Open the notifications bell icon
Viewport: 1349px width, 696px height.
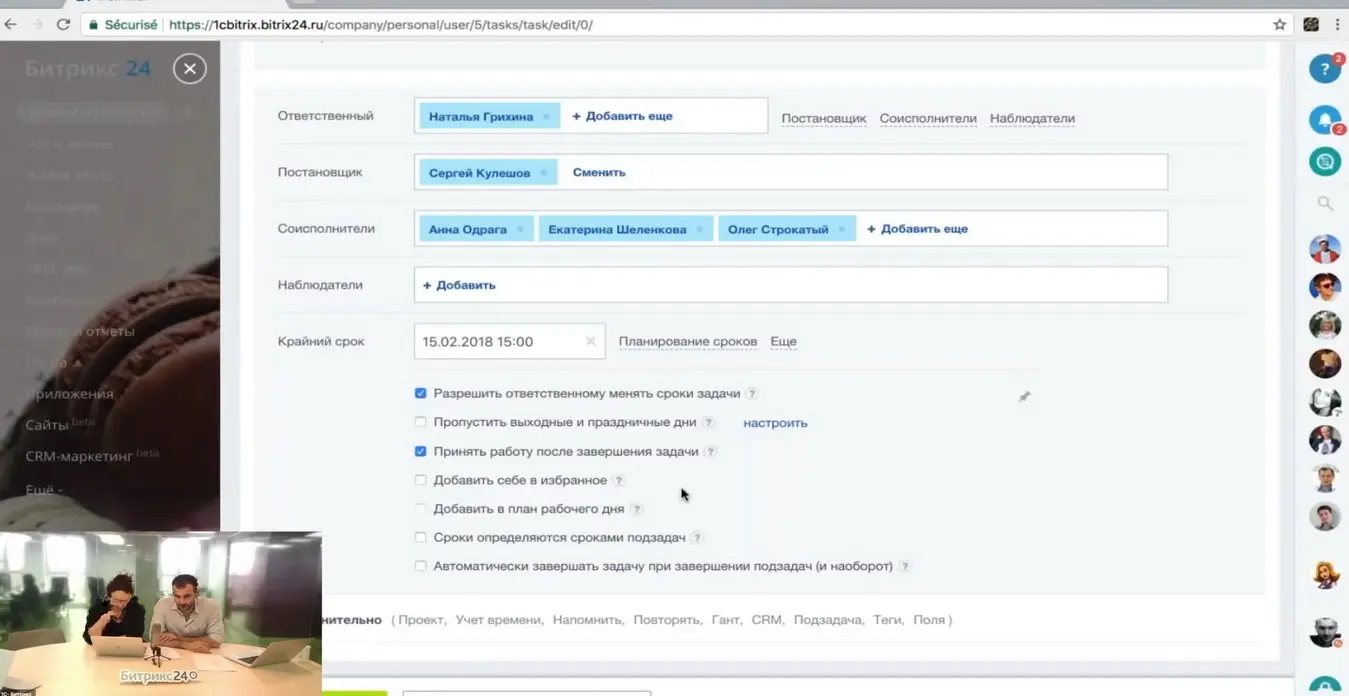[1324, 120]
